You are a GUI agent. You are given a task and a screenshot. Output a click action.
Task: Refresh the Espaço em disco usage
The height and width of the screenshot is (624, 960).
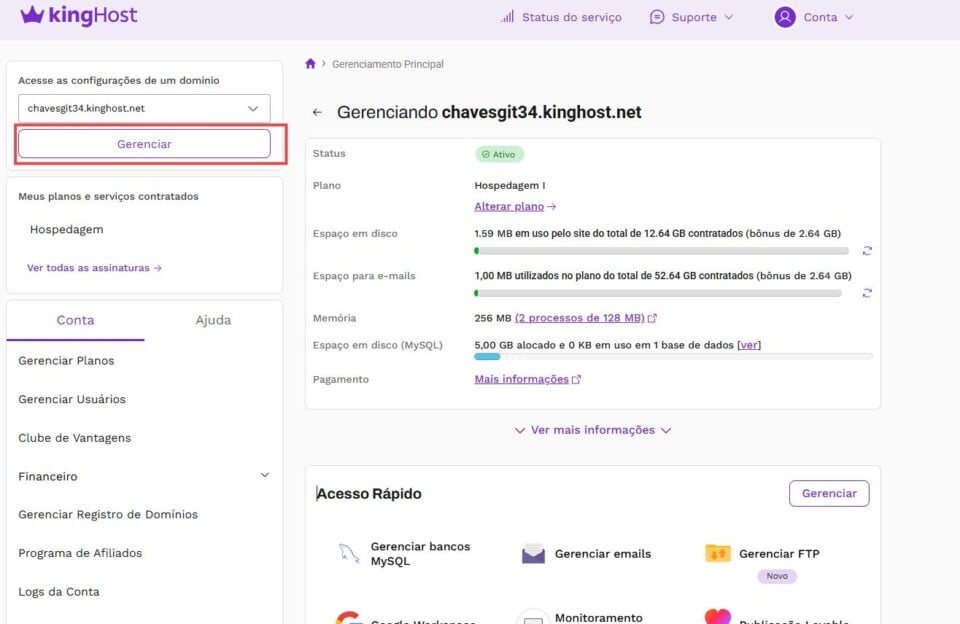coord(867,251)
